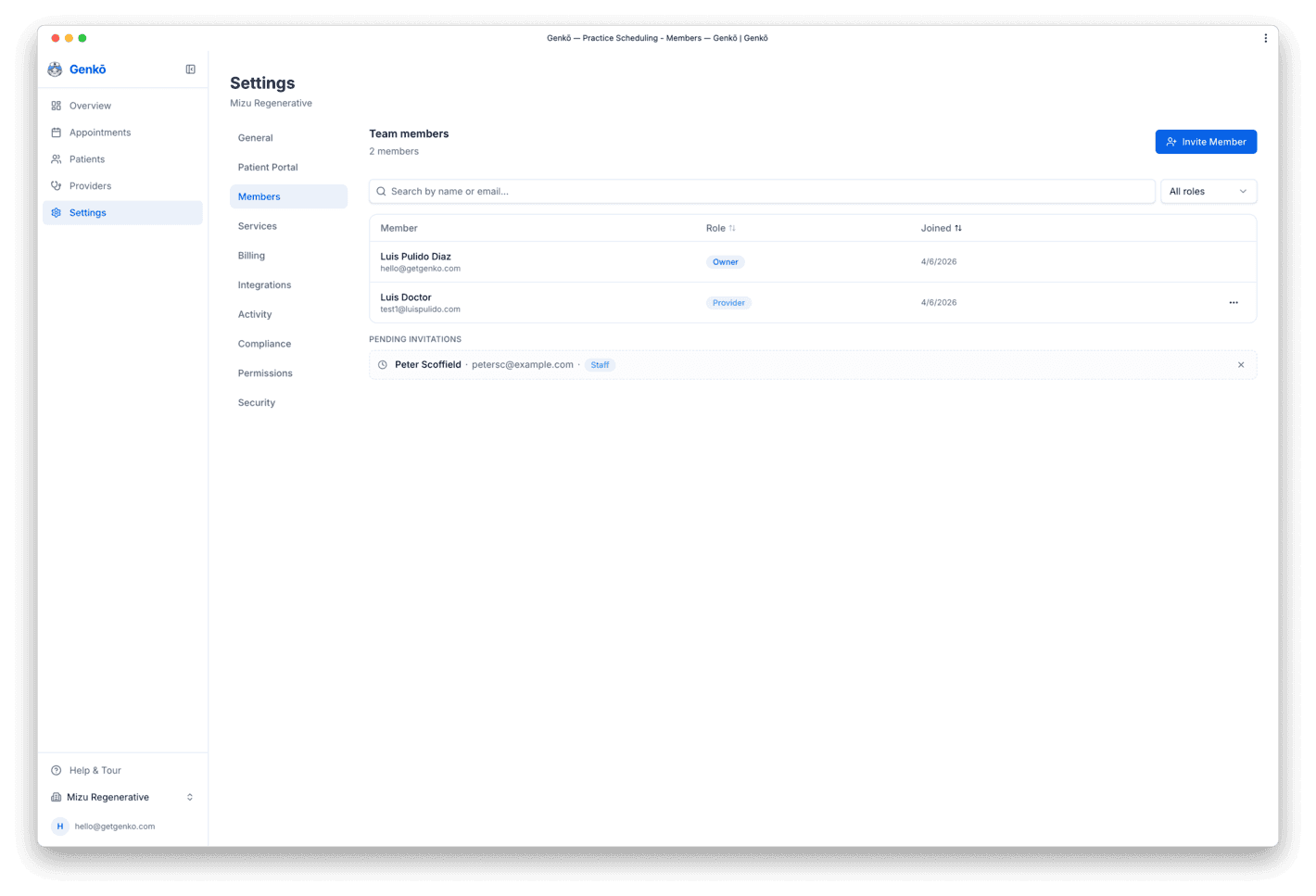Image resolution: width=1316 pixels, height=896 pixels.
Task: Open the Overview section in sidebar
Action: [90, 106]
